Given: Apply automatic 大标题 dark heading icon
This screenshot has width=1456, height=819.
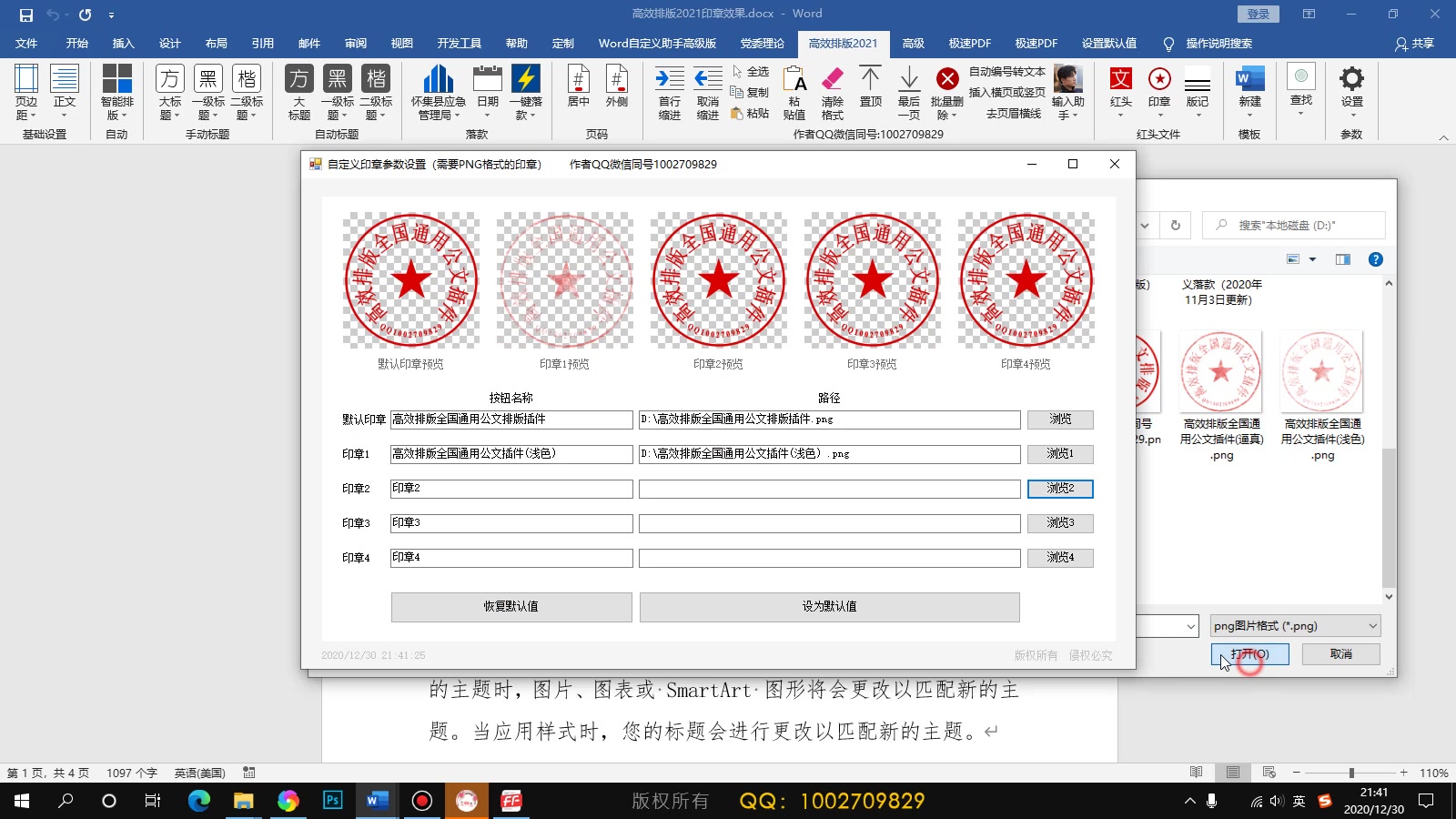Looking at the screenshot, I should pos(299,92).
